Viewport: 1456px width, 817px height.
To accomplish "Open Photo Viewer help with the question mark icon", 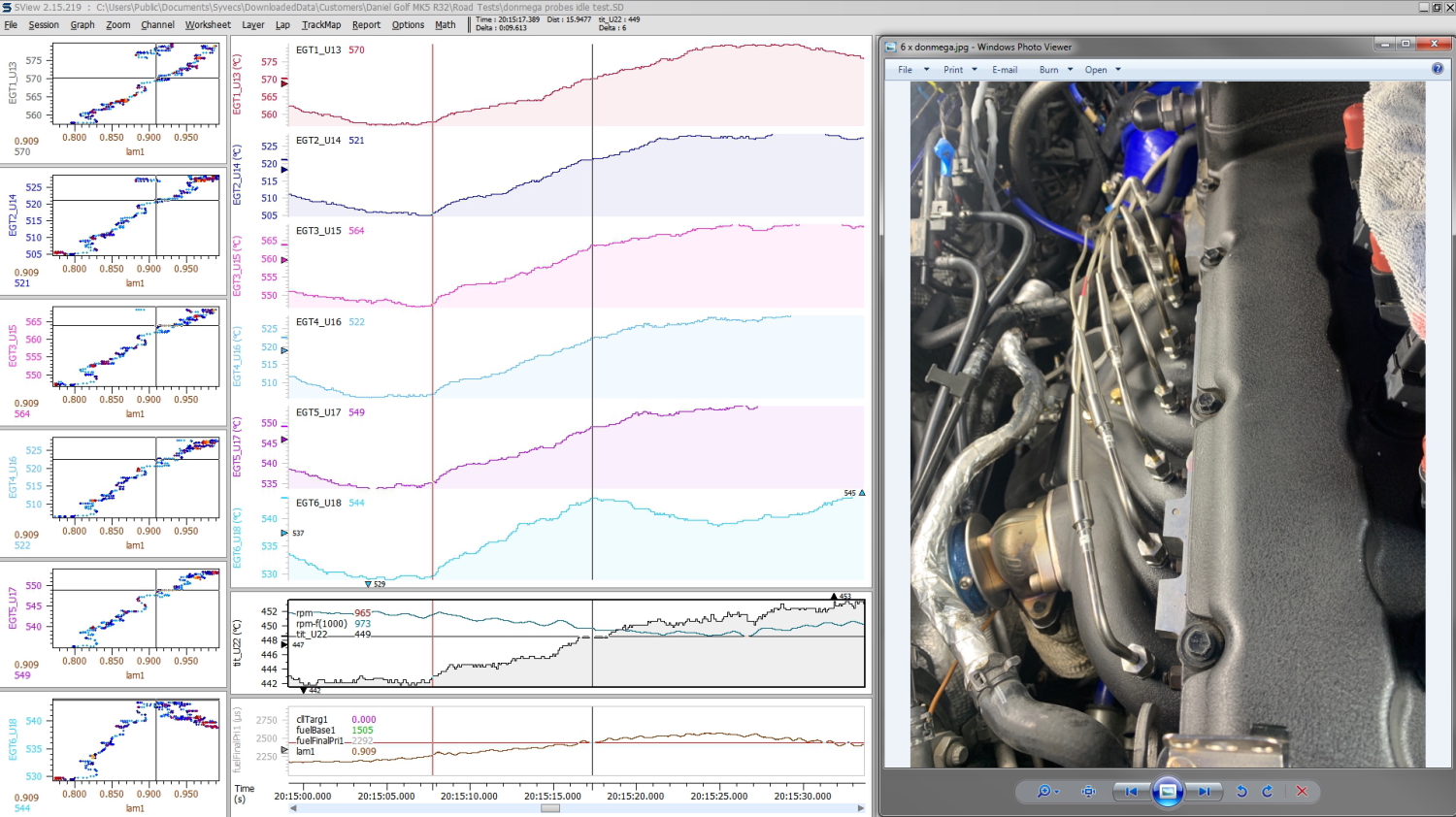I will [1438, 69].
